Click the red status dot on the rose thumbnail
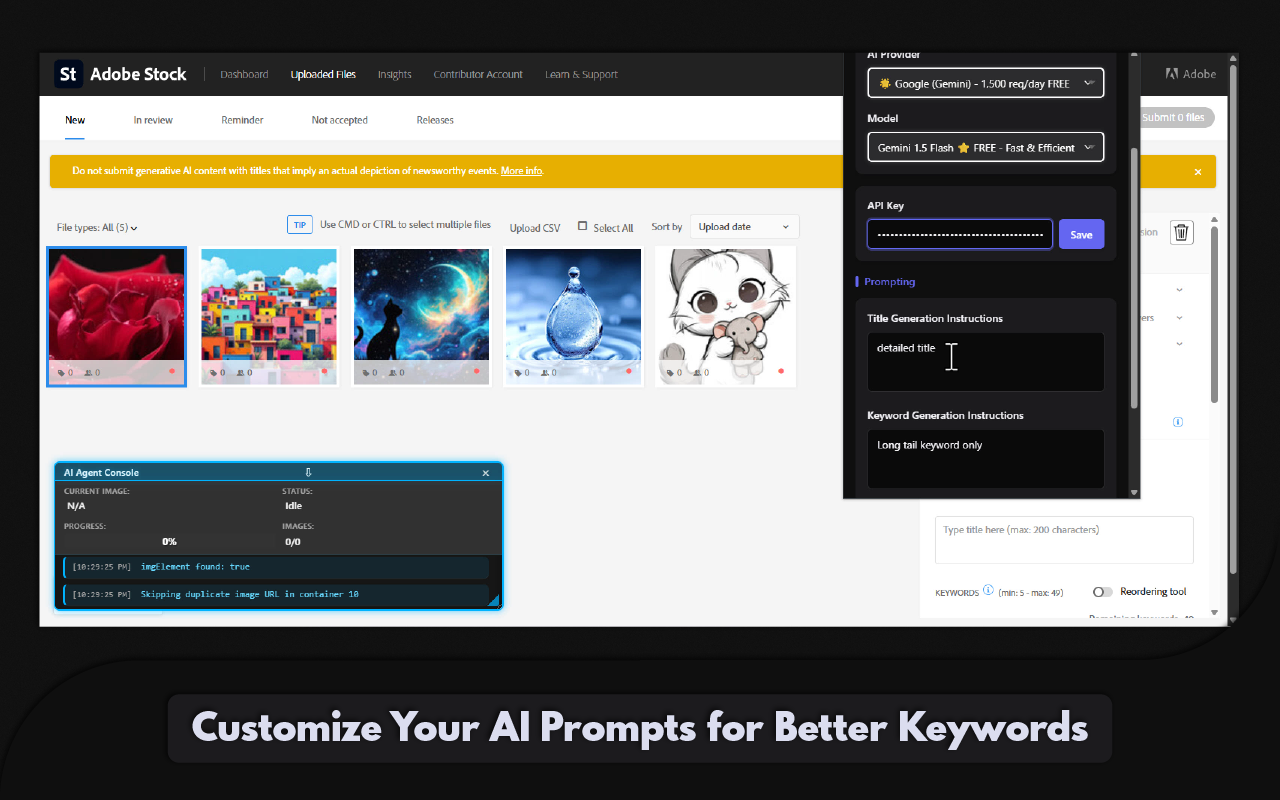 172,371
